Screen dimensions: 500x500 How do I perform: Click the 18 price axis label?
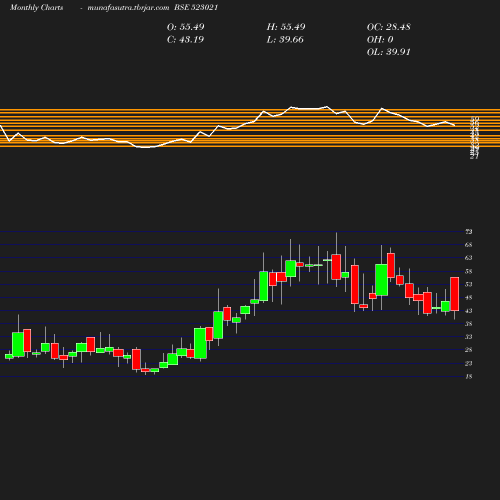point(469,376)
